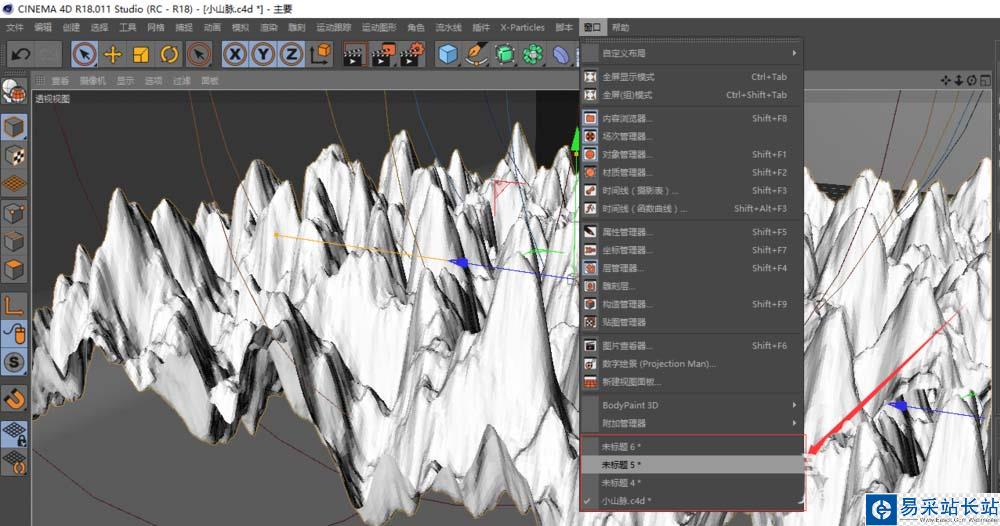The image size is (1000, 526).
Task: Open 材质管理器 entry
Action: click(x=692, y=172)
